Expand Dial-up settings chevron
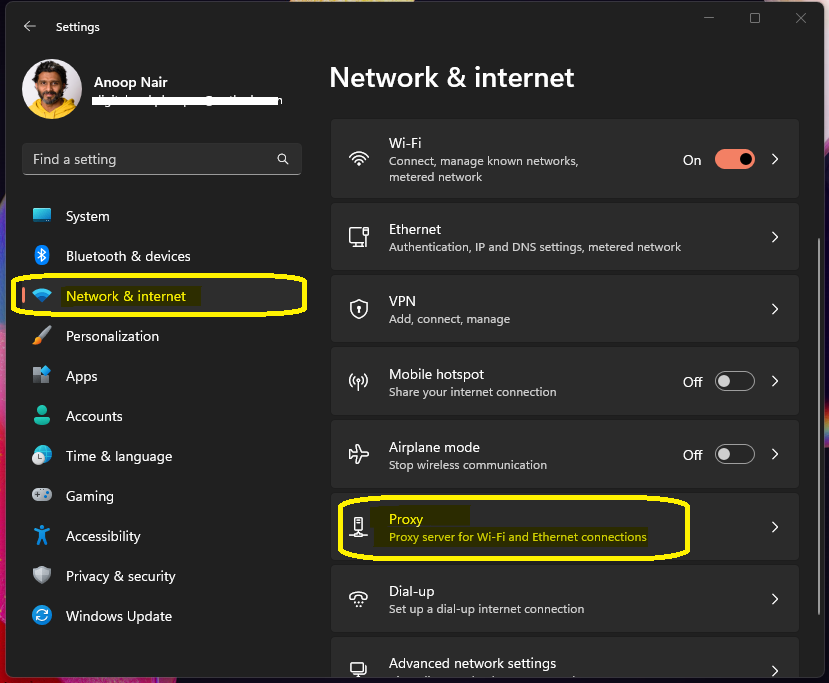The height and width of the screenshot is (683, 829). (775, 599)
